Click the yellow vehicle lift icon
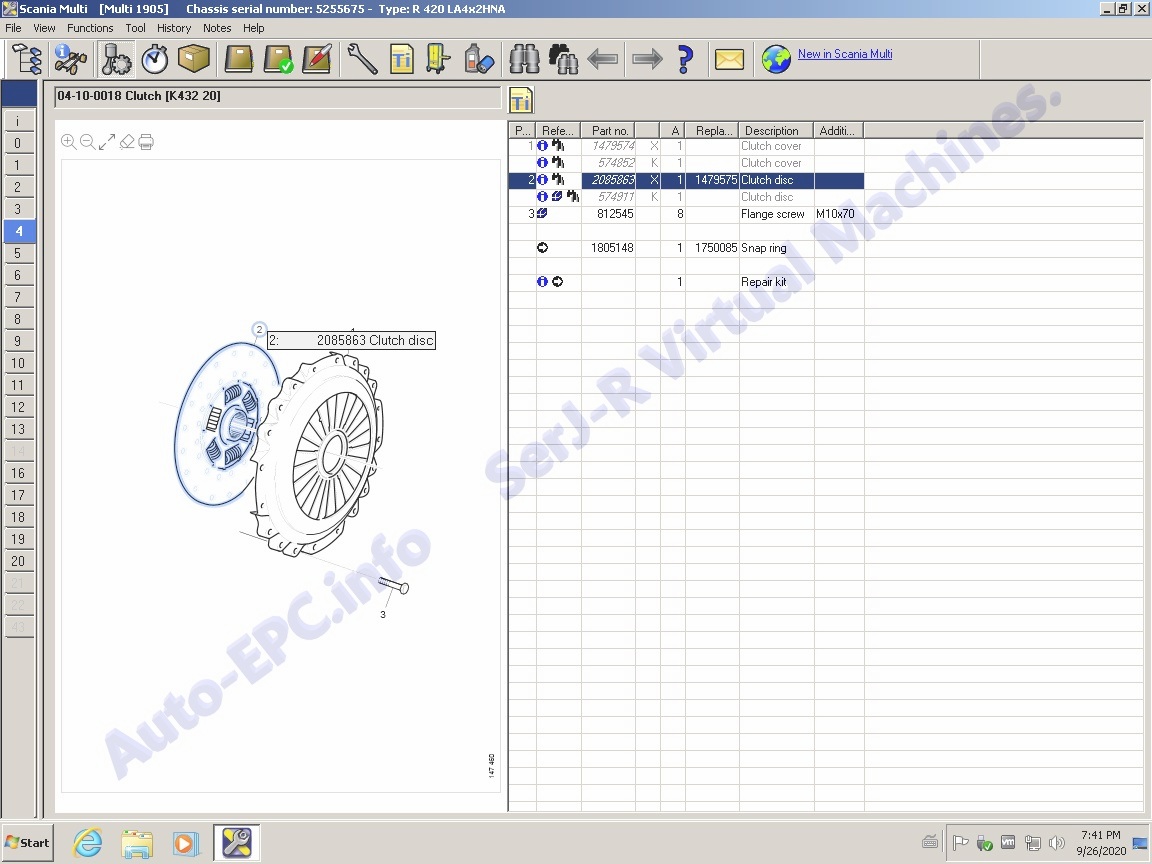This screenshot has width=1152, height=864. pyautogui.click(x=438, y=59)
